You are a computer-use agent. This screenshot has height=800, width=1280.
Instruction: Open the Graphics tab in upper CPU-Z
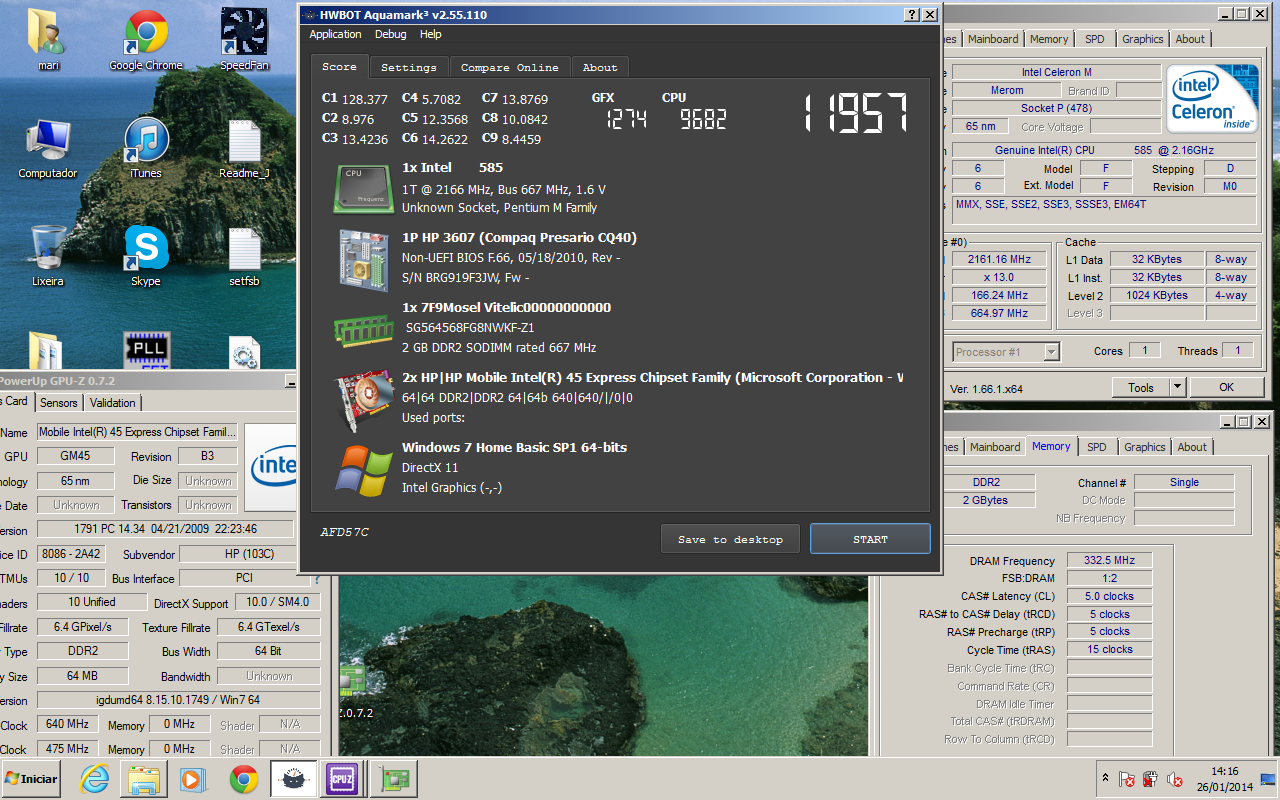click(x=1142, y=39)
